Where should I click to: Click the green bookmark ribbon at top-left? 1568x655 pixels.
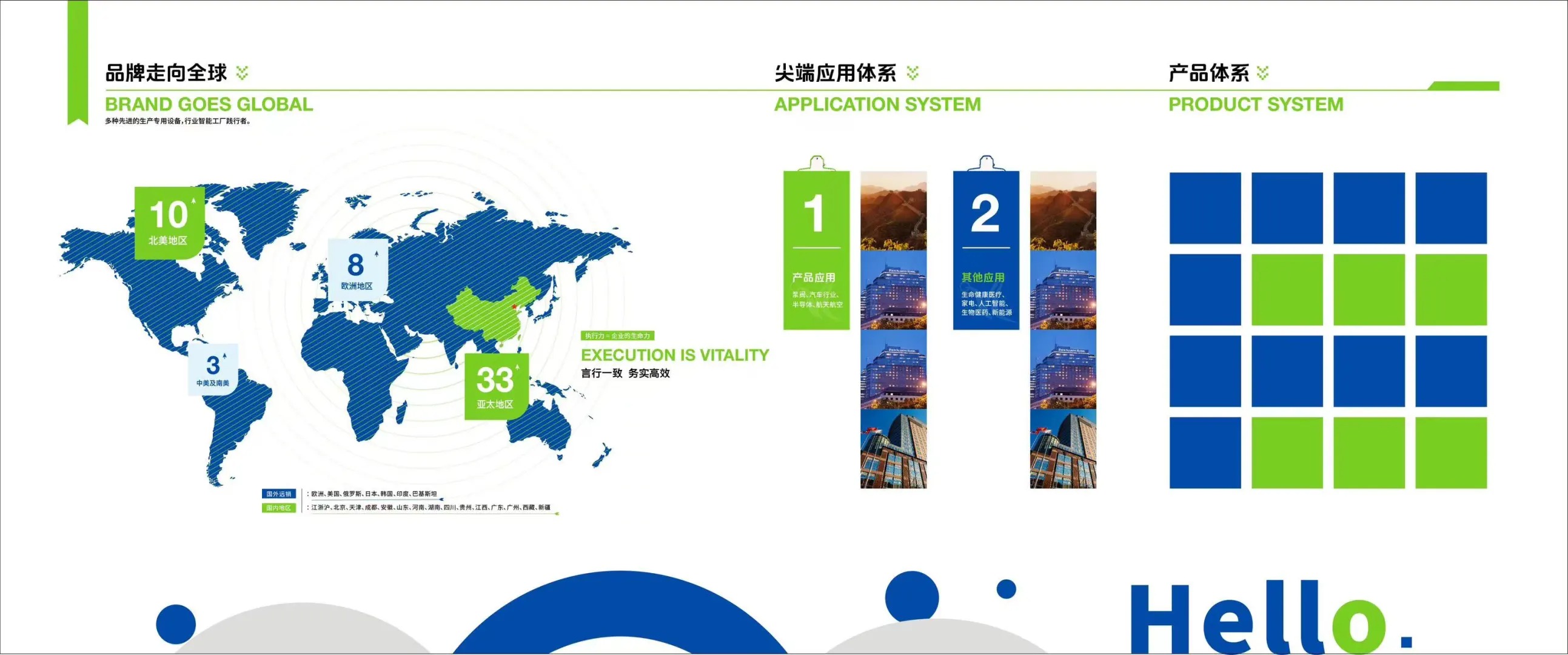tap(77, 61)
